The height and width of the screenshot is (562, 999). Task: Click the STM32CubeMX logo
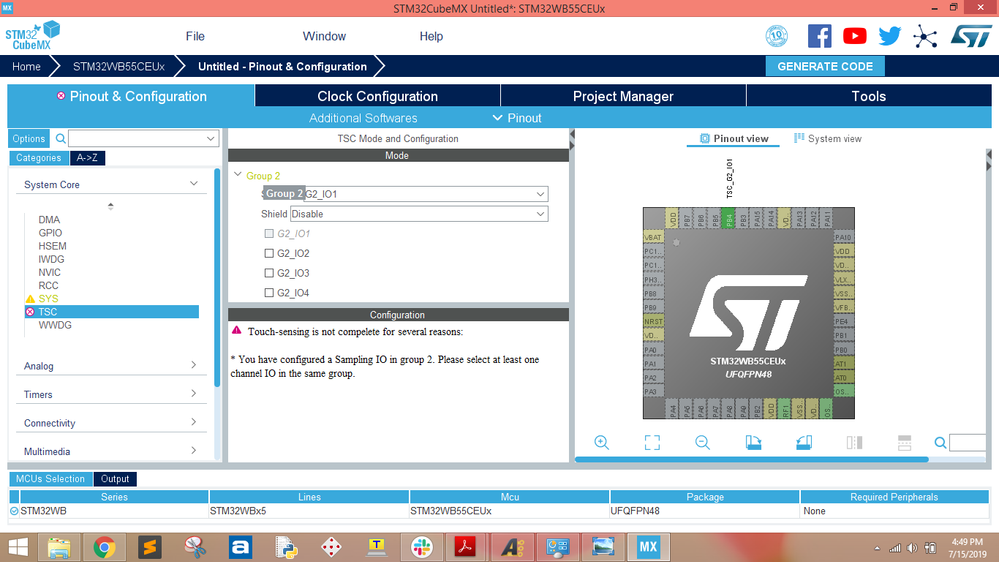coord(32,36)
